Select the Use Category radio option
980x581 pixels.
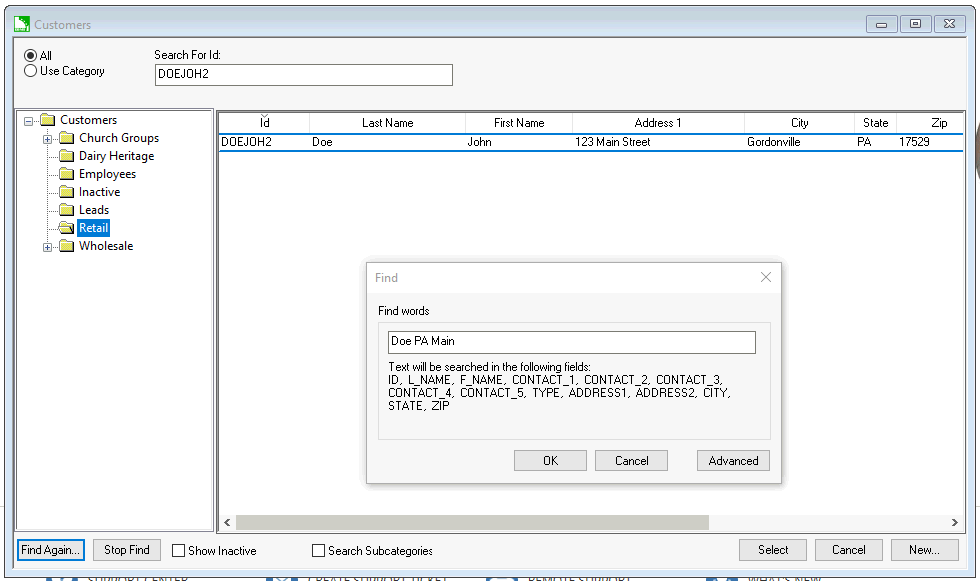point(30,71)
